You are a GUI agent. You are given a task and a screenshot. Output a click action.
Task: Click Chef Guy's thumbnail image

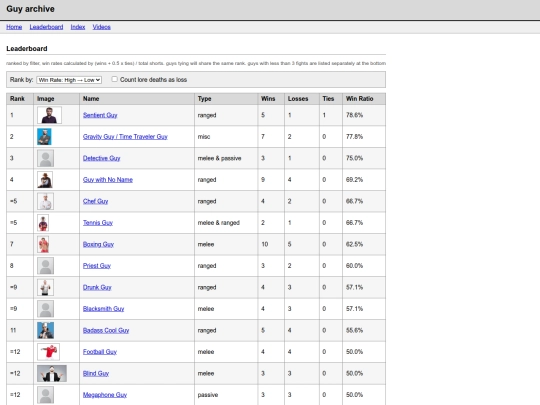coord(45,201)
